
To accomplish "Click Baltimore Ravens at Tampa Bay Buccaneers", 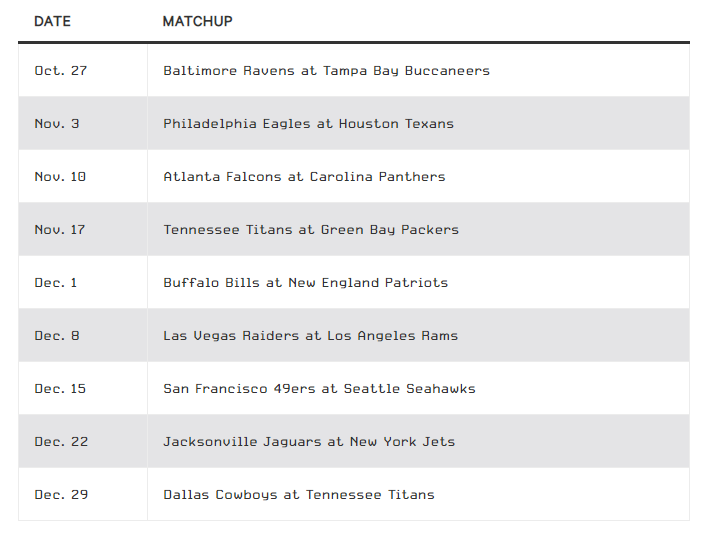I will (326, 71).
